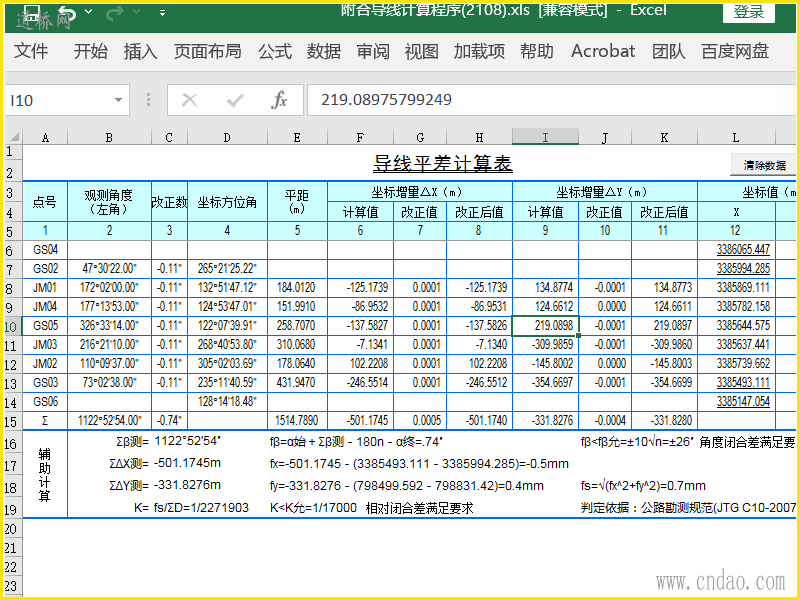Screen dimensions: 800x600
Task: Open the Undo history dropdown arrow
Action: pos(88,13)
